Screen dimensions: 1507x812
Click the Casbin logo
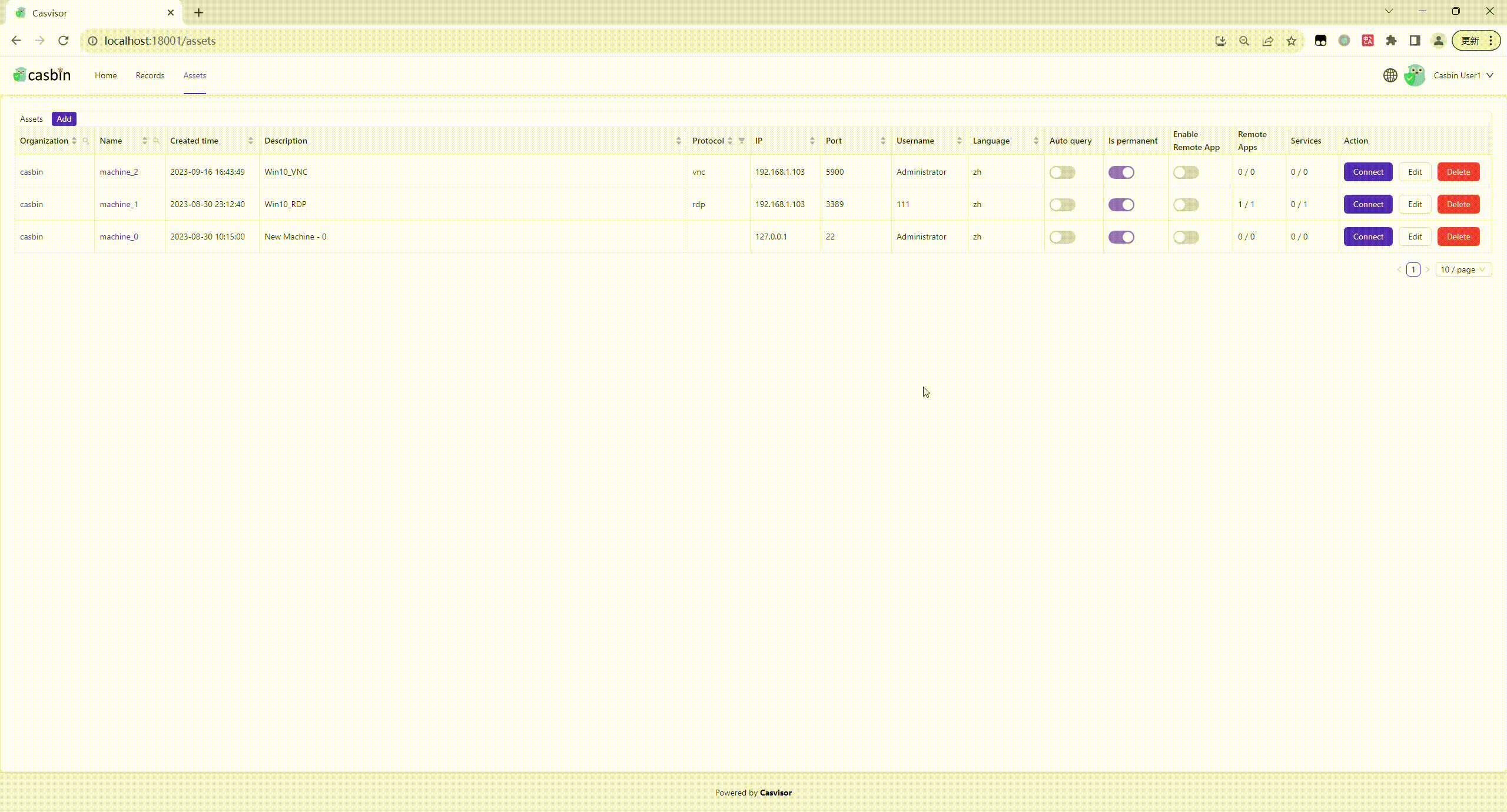41,74
